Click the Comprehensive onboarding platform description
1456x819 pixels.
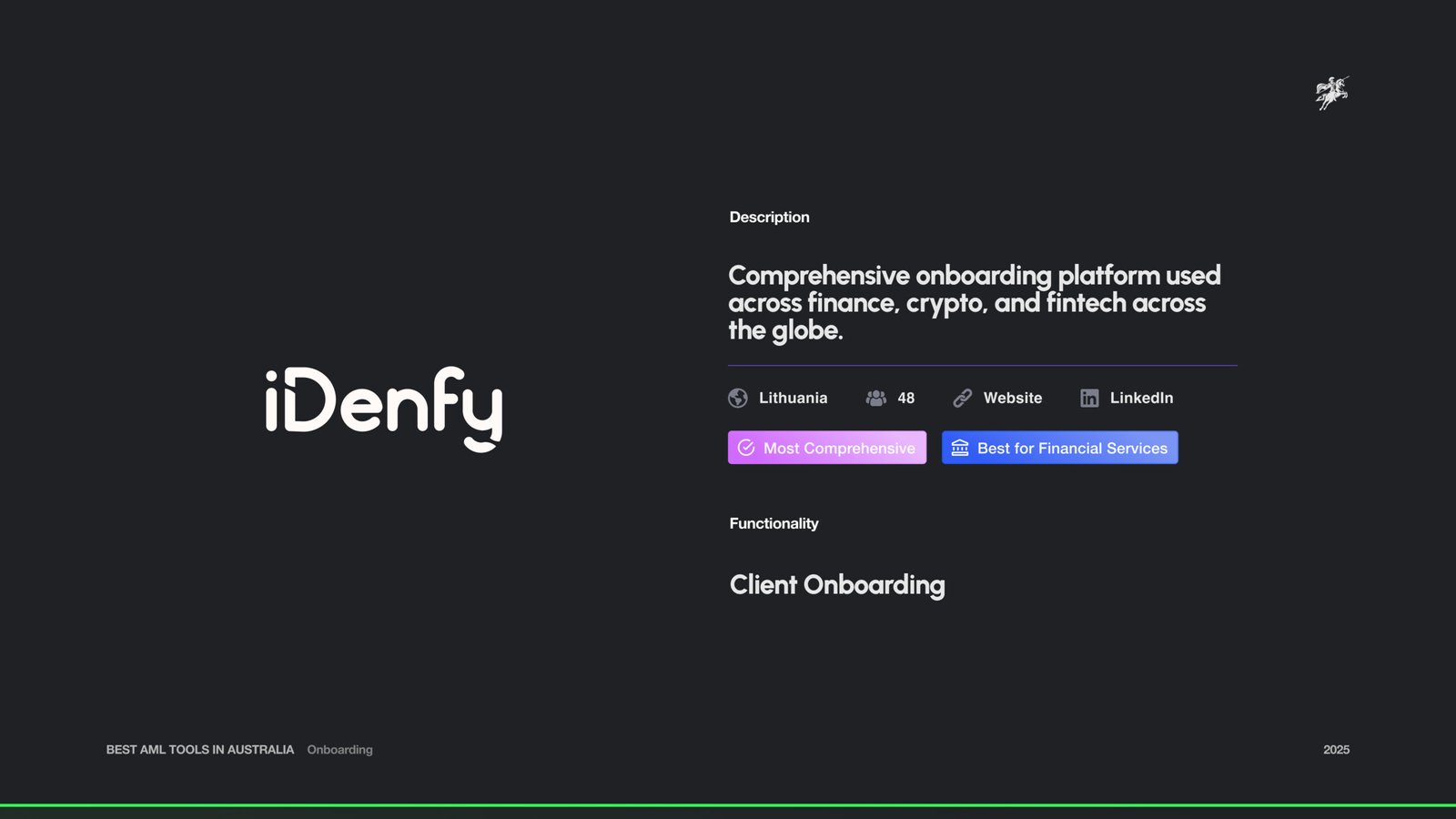point(974,302)
